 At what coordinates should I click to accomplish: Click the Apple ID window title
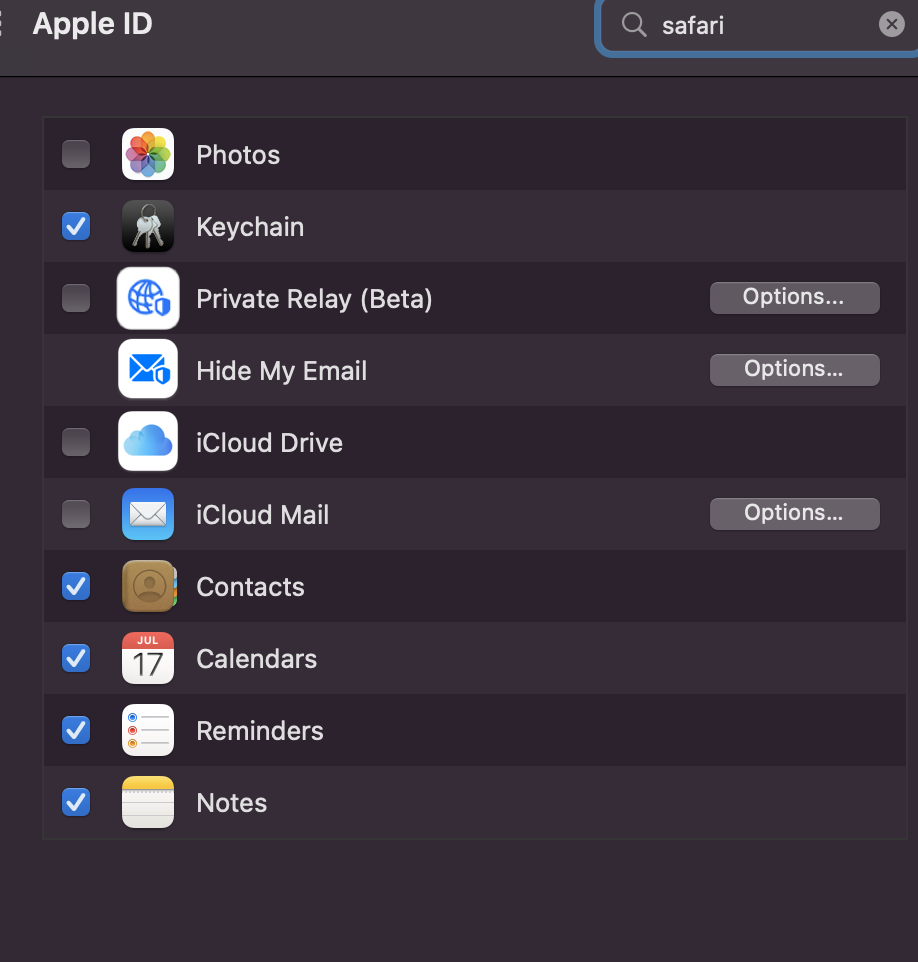pos(93,25)
